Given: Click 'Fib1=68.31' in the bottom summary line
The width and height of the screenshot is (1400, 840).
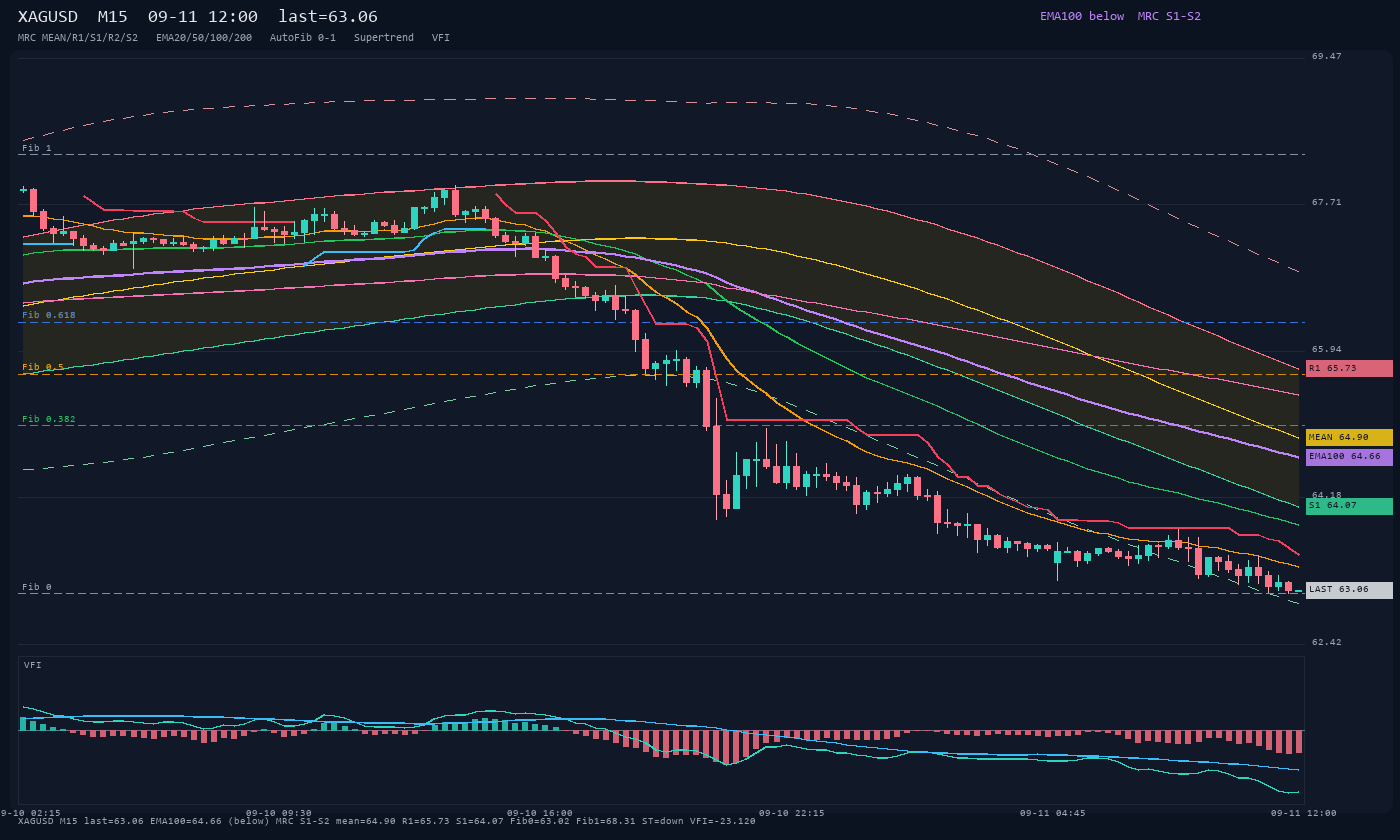Looking at the screenshot, I should pos(606,821).
